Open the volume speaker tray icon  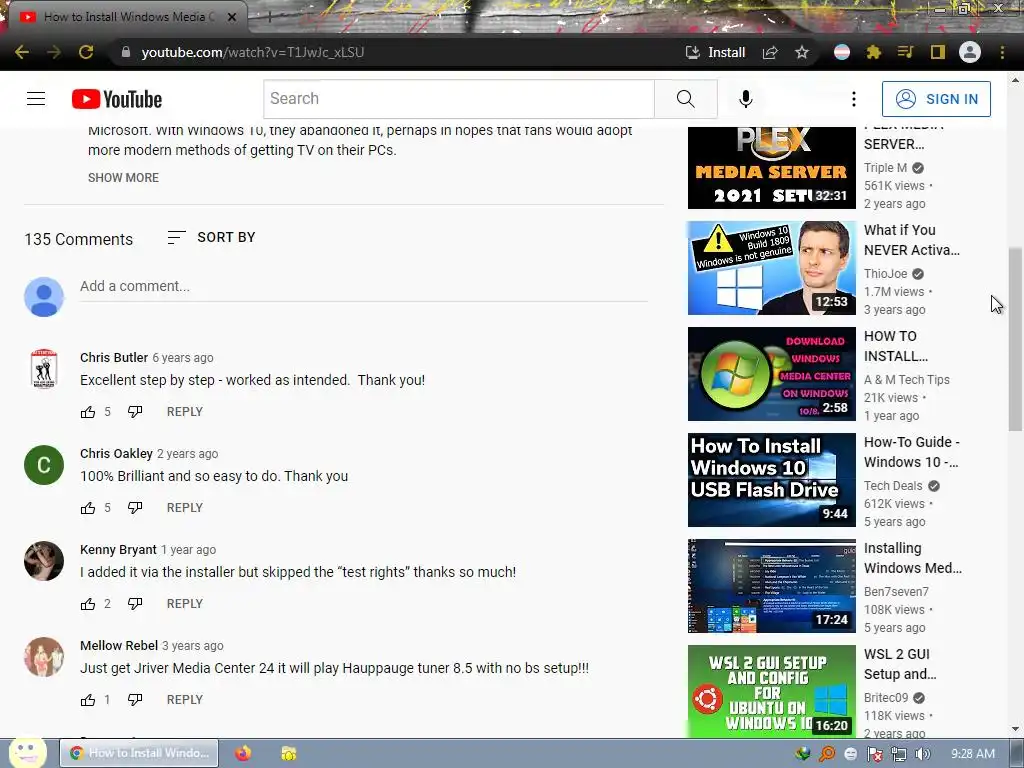pyautogui.click(x=922, y=754)
